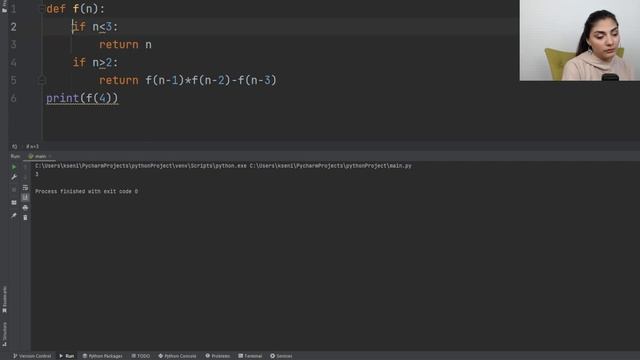640x360 pixels.
Task: Click fold end marker beside line 5
Action: pos(42,80)
